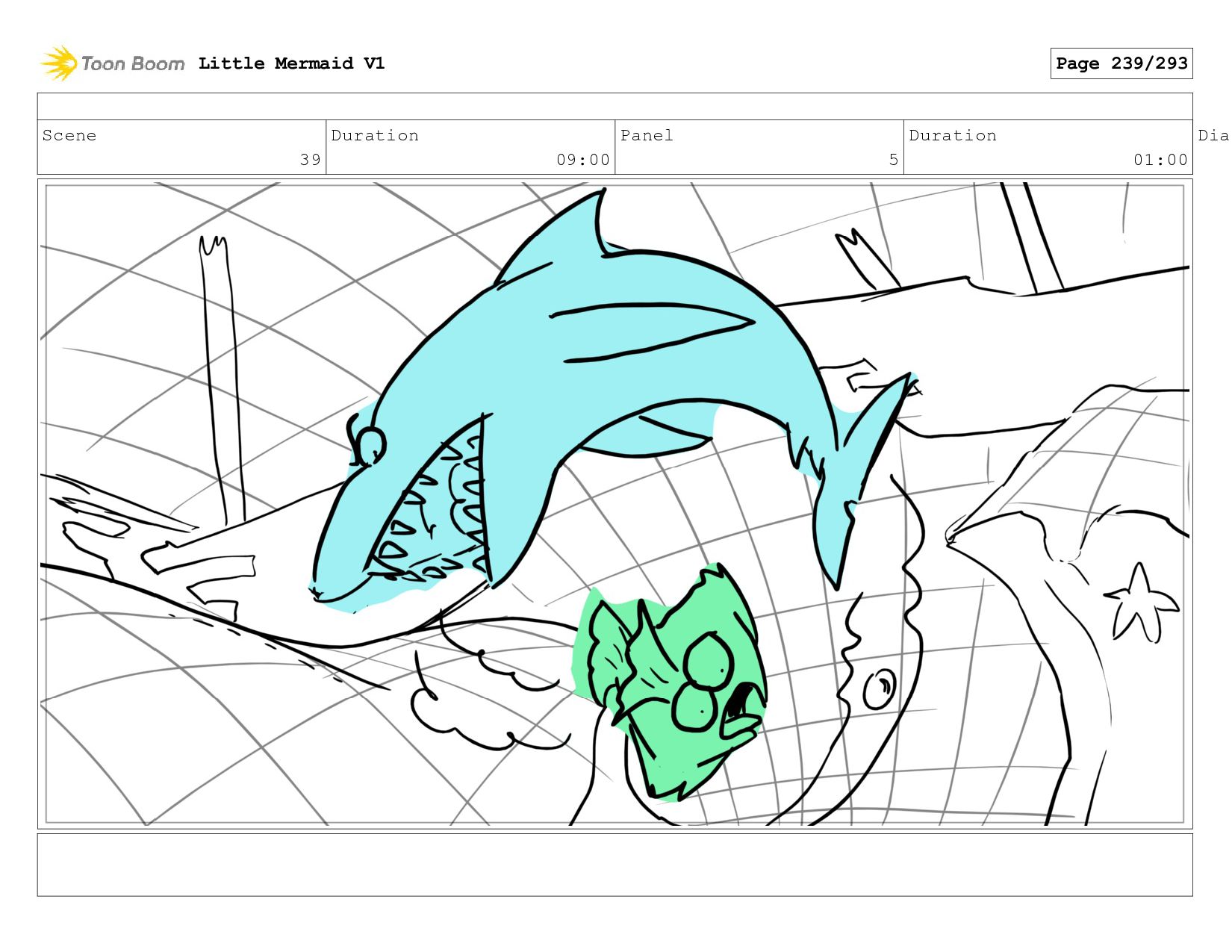Click the storyboard panel with the shark

615,504
